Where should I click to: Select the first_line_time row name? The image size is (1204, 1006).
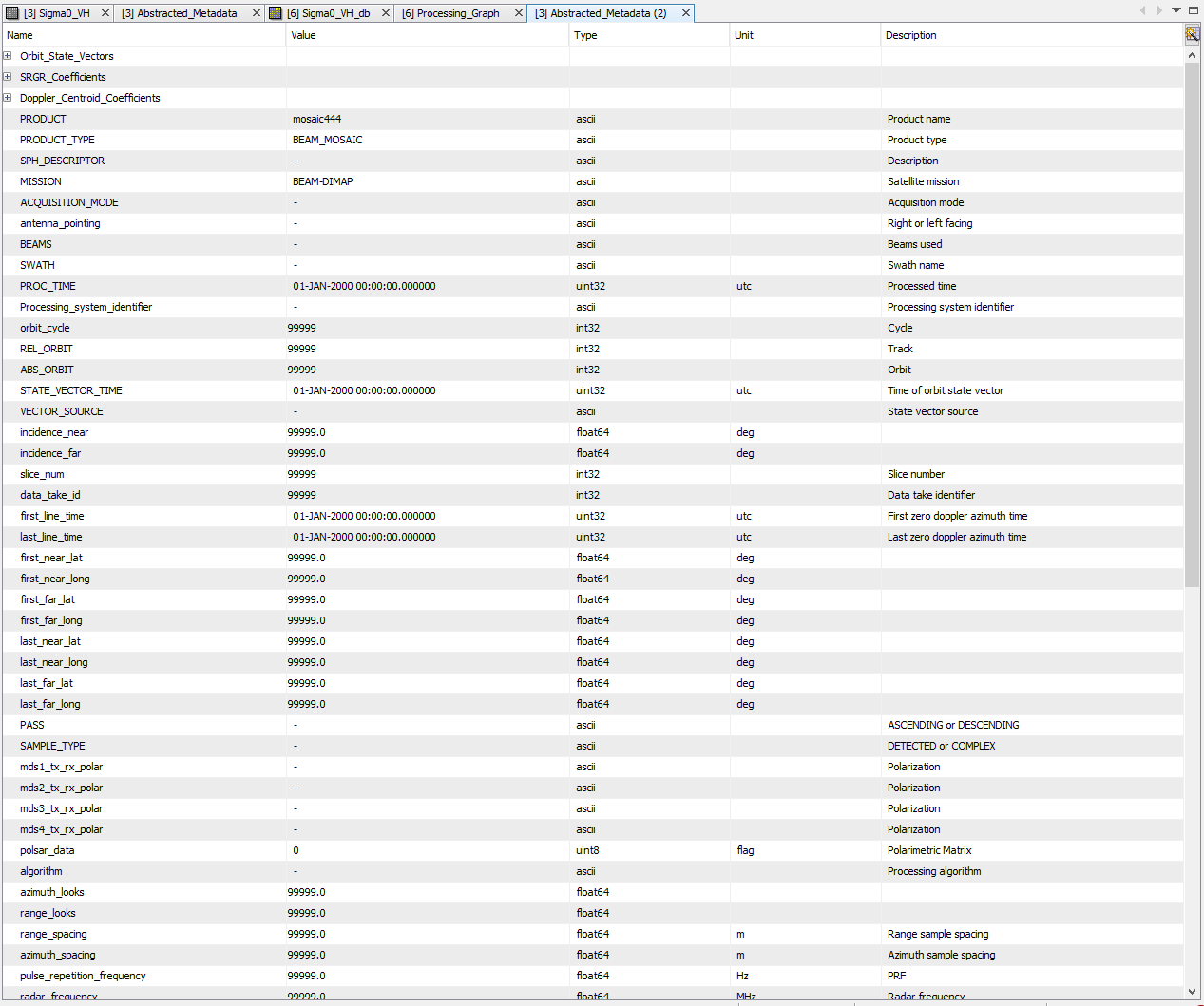tap(52, 516)
